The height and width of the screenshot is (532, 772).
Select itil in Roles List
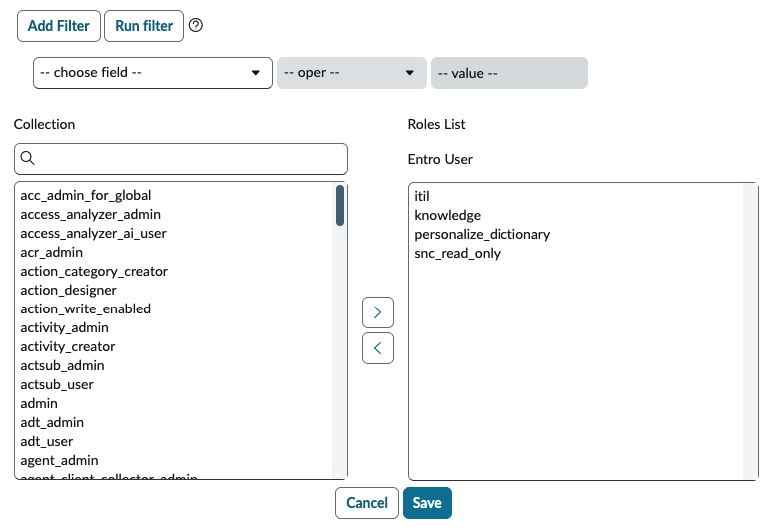point(422,196)
